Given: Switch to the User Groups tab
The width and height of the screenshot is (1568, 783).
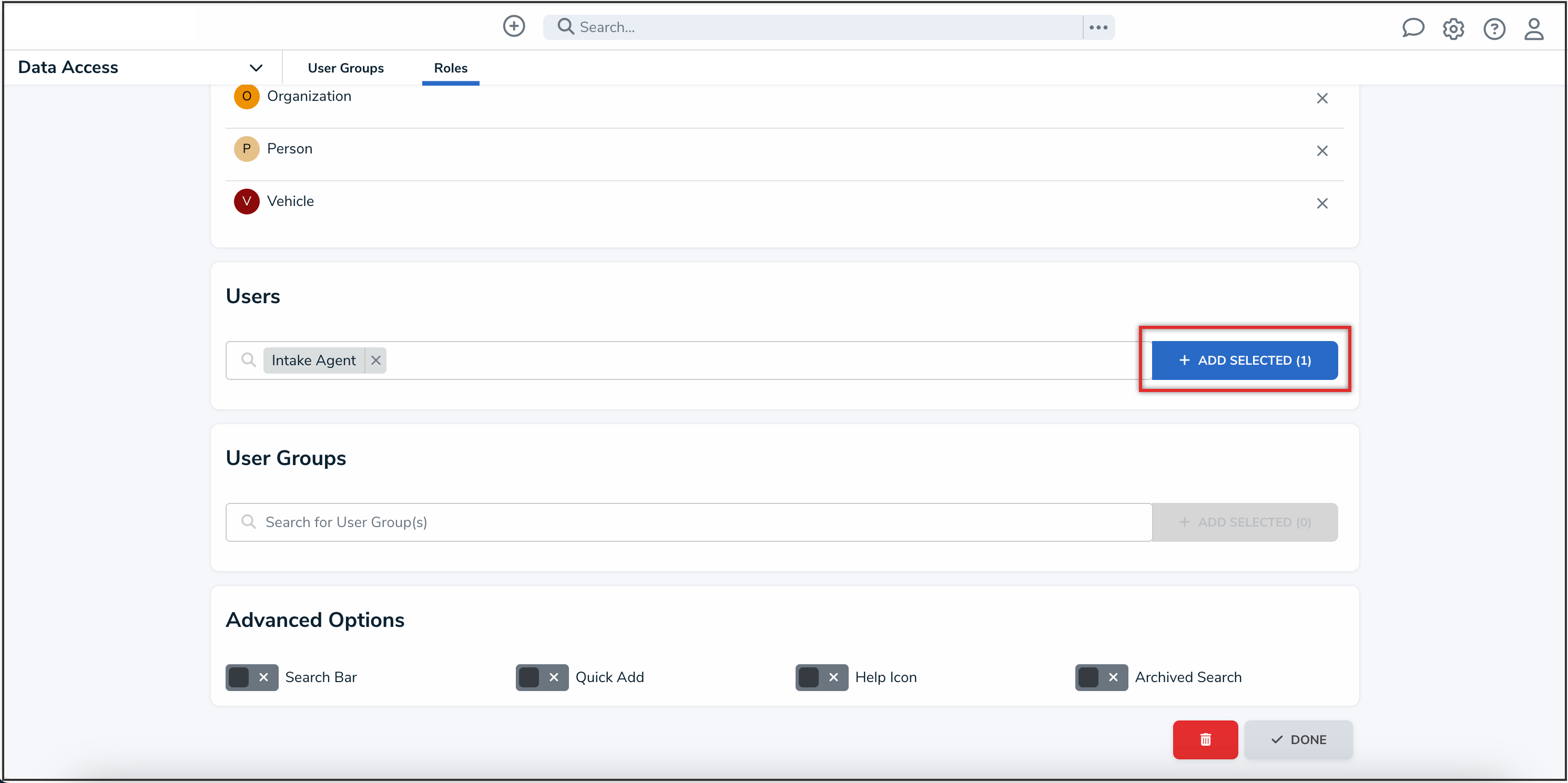Looking at the screenshot, I should (x=346, y=68).
